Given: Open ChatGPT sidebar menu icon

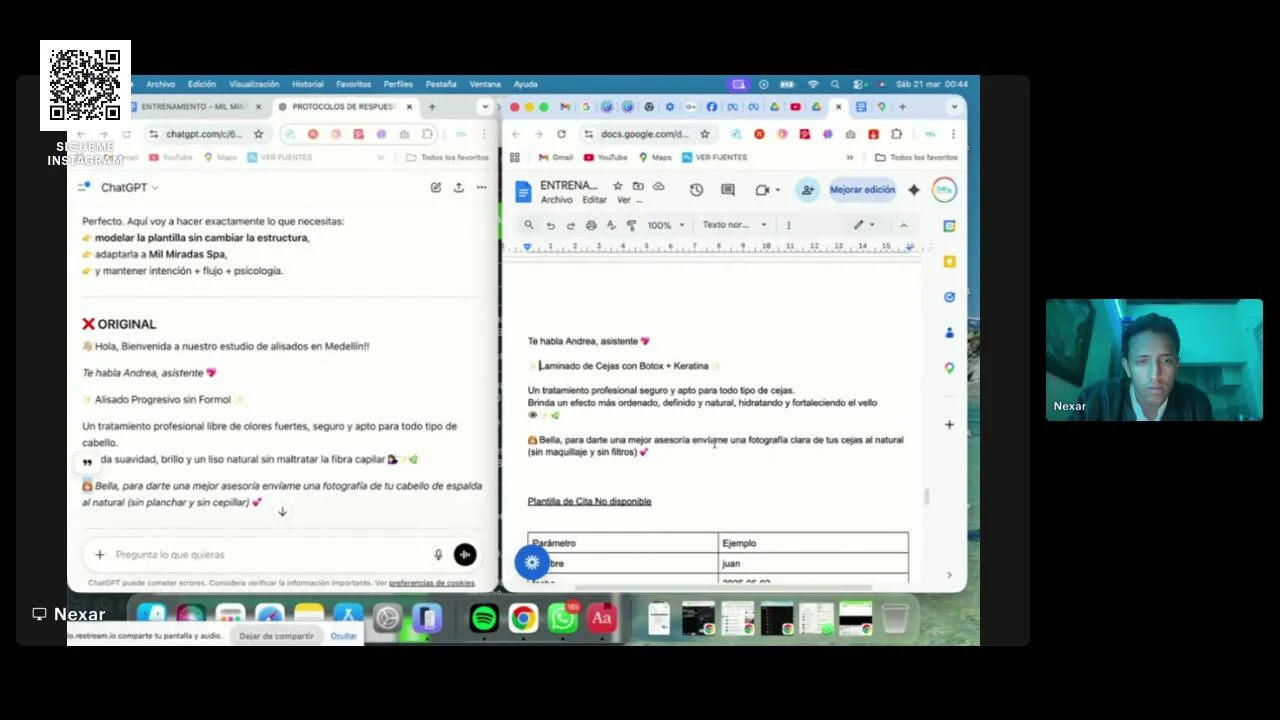Looking at the screenshot, I should pyautogui.click(x=85, y=187).
